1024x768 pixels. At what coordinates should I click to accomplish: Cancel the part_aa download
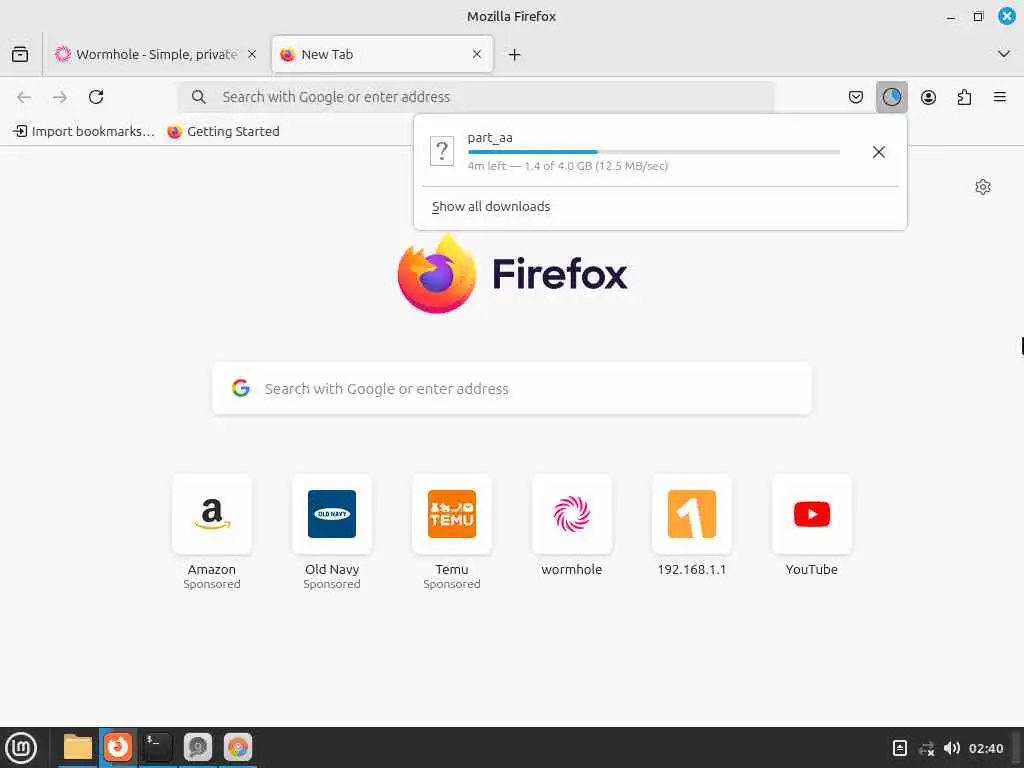point(879,152)
